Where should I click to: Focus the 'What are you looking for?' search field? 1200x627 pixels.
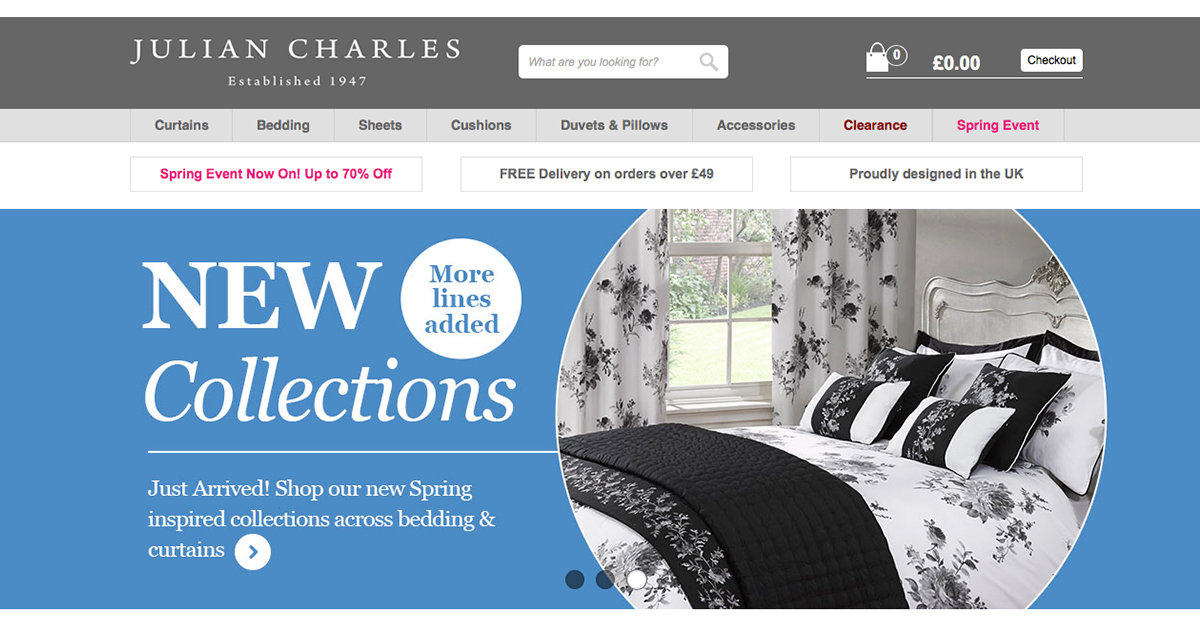(610, 62)
